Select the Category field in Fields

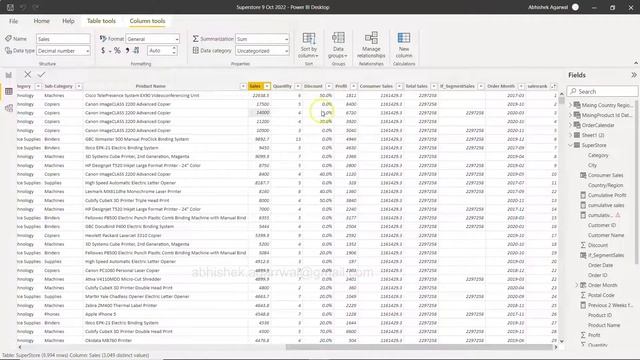click(x=598, y=155)
